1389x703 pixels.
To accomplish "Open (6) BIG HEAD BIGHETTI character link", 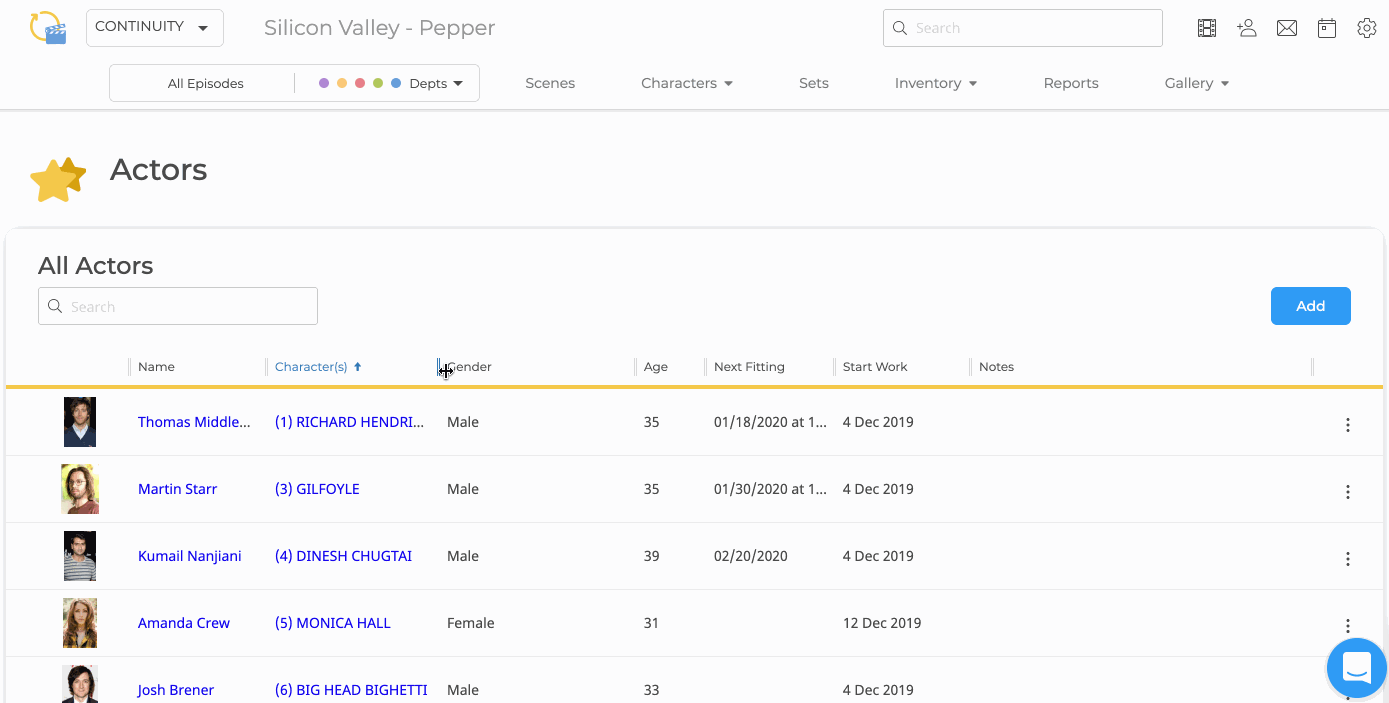I will point(351,690).
